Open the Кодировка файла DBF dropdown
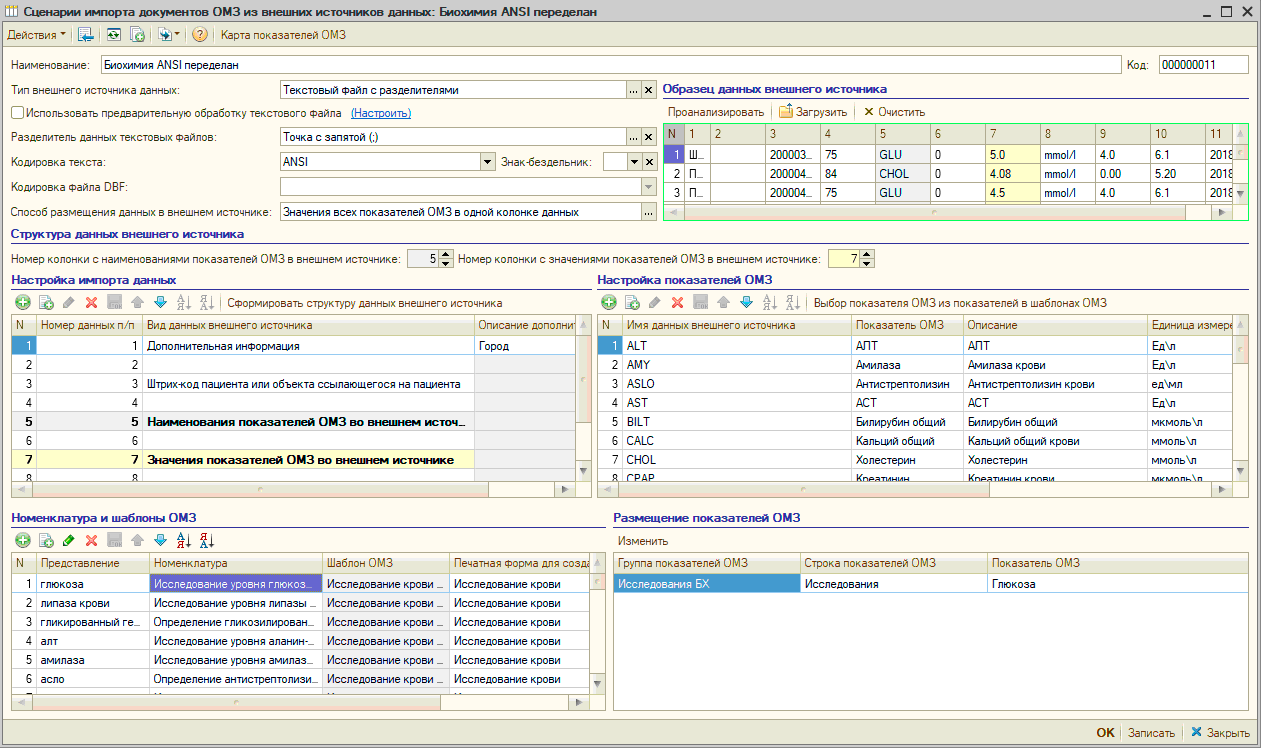This screenshot has width=1261, height=748. (647, 186)
